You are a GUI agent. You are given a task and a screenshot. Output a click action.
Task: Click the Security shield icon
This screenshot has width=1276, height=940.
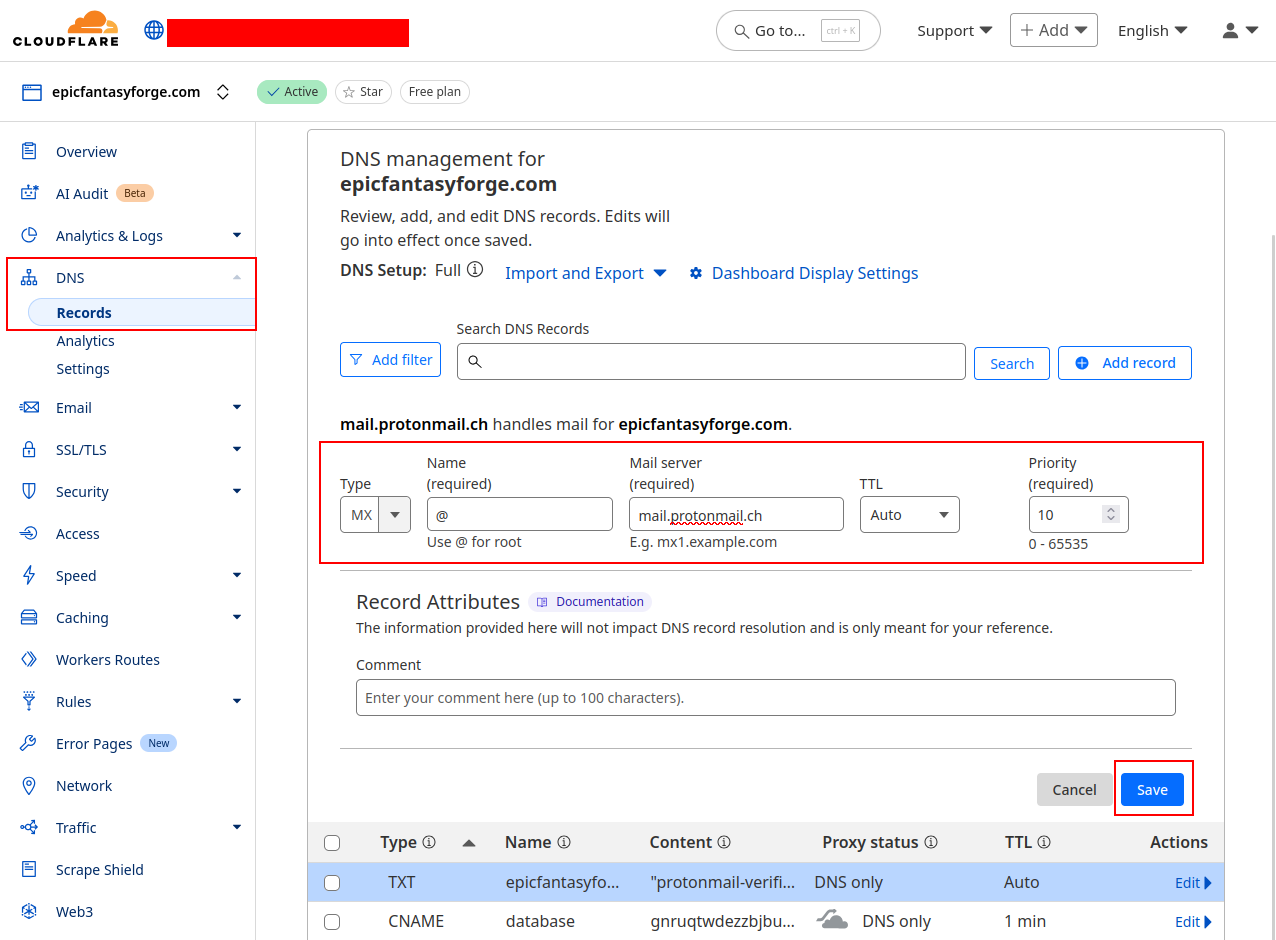pyautogui.click(x=29, y=491)
